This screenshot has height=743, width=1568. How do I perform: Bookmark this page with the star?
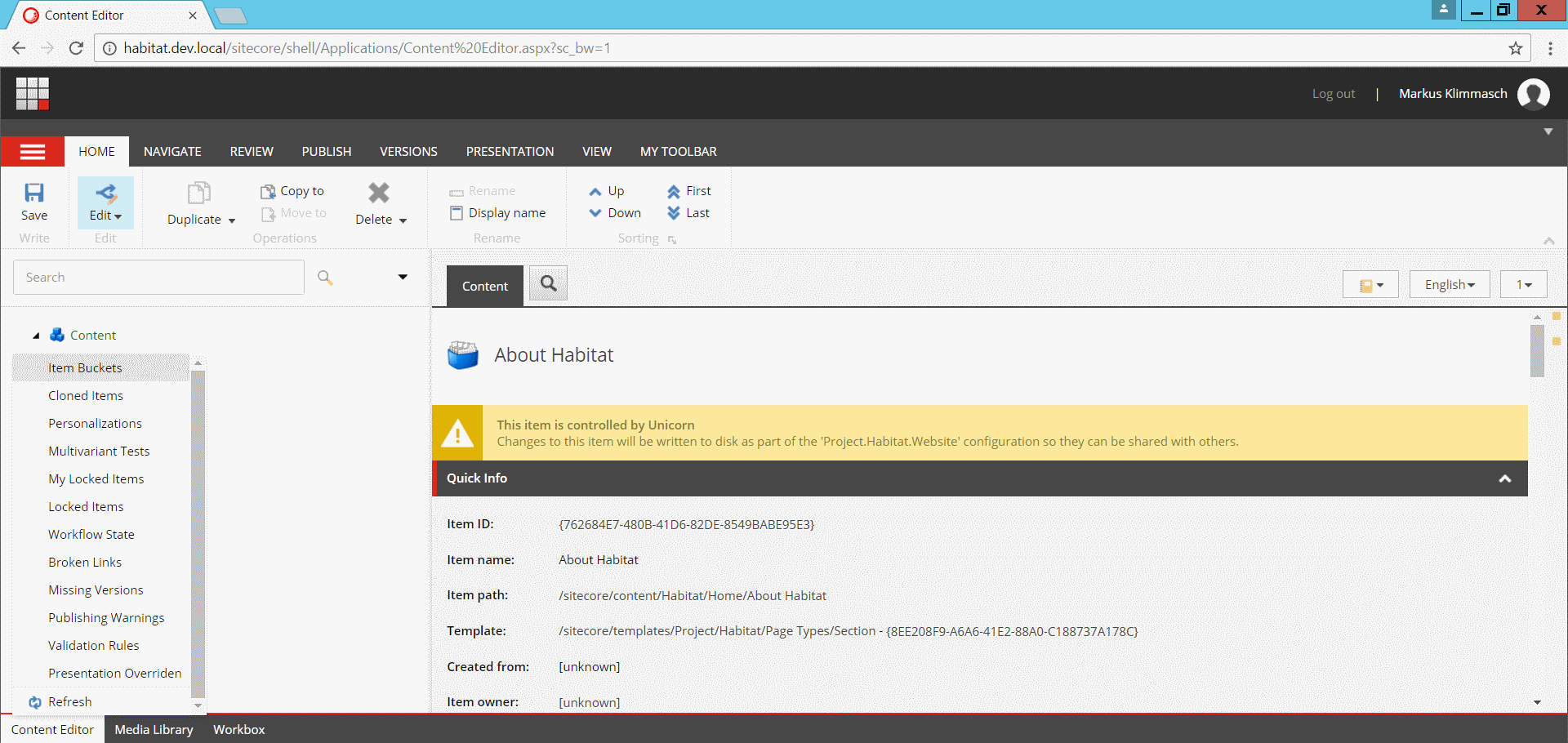[1516, 48]
